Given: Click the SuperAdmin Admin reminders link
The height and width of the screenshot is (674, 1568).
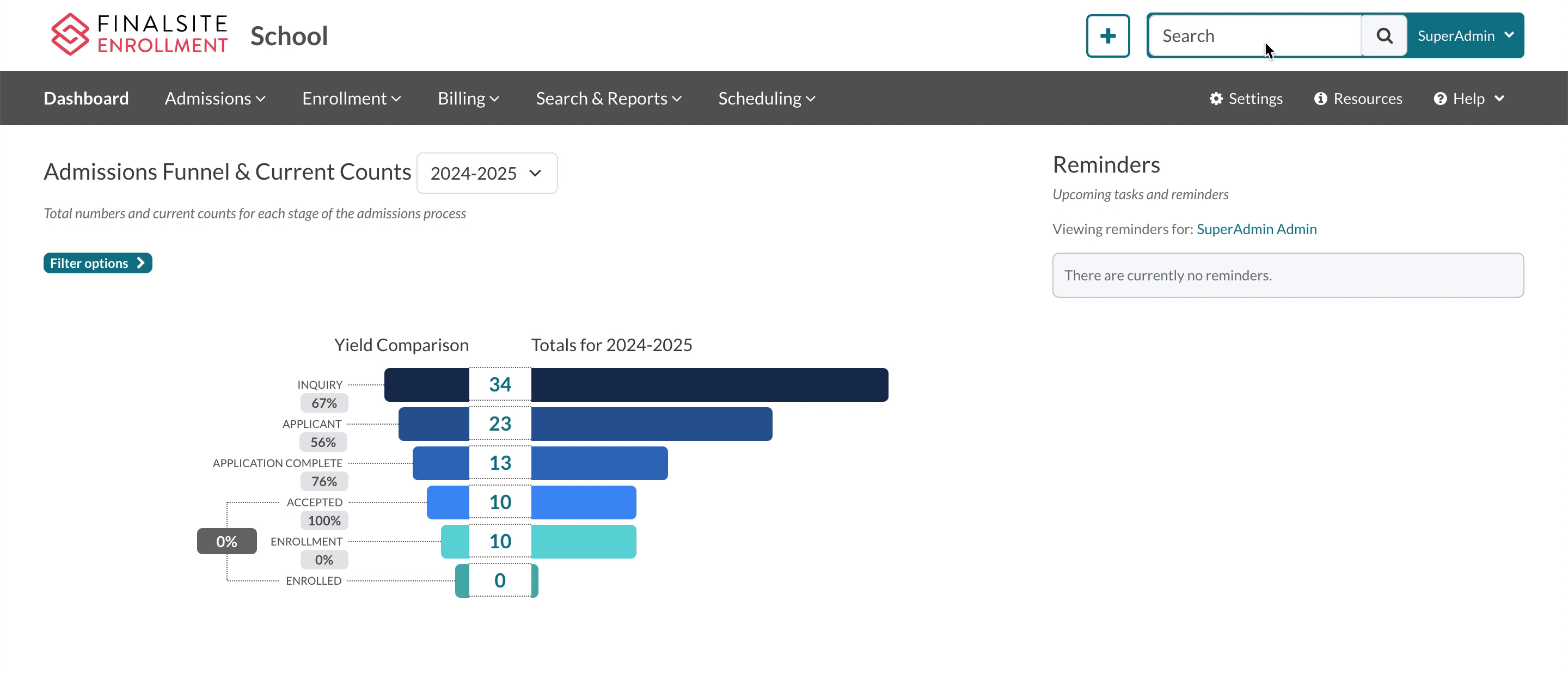Looking at the screenshot, I should coord(1257,229).
